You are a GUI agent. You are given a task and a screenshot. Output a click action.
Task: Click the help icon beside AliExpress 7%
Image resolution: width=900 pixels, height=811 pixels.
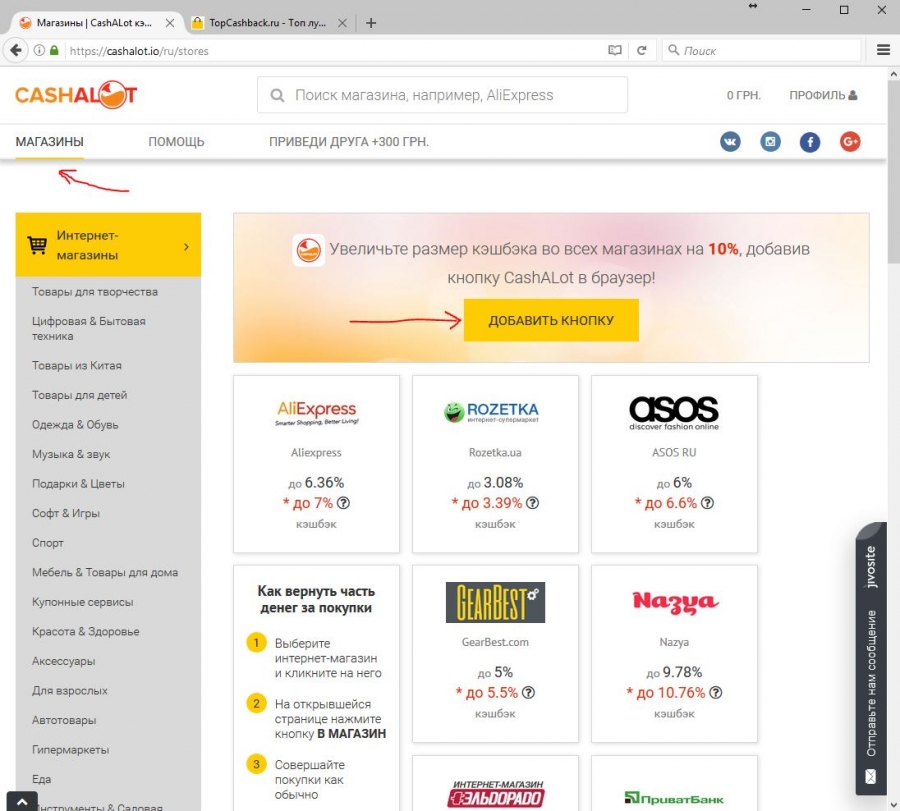point(343,503)
